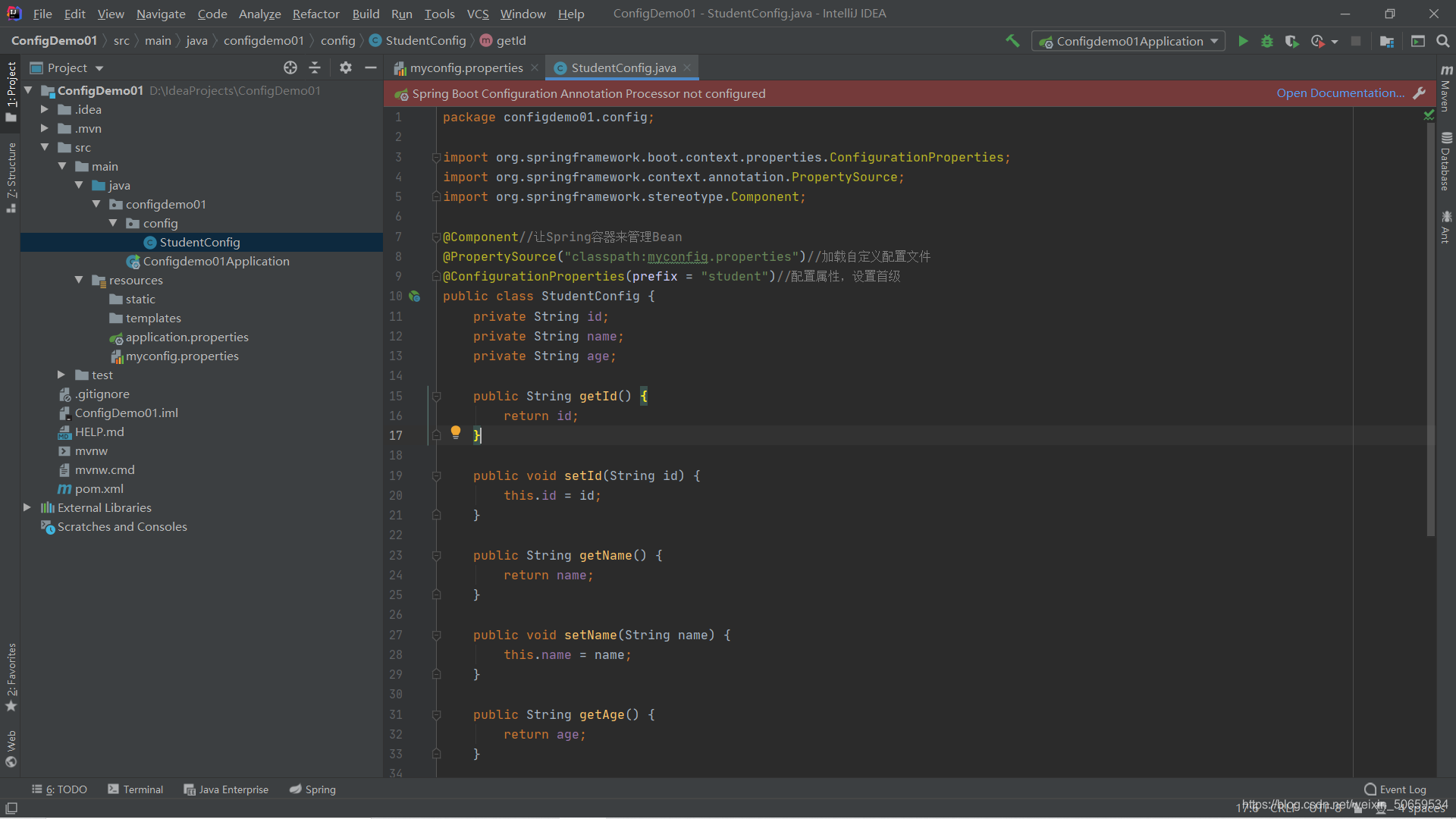
Task: Toggle the yellow lightbulb suggestion on line 17
Action: tap(457, 434)
